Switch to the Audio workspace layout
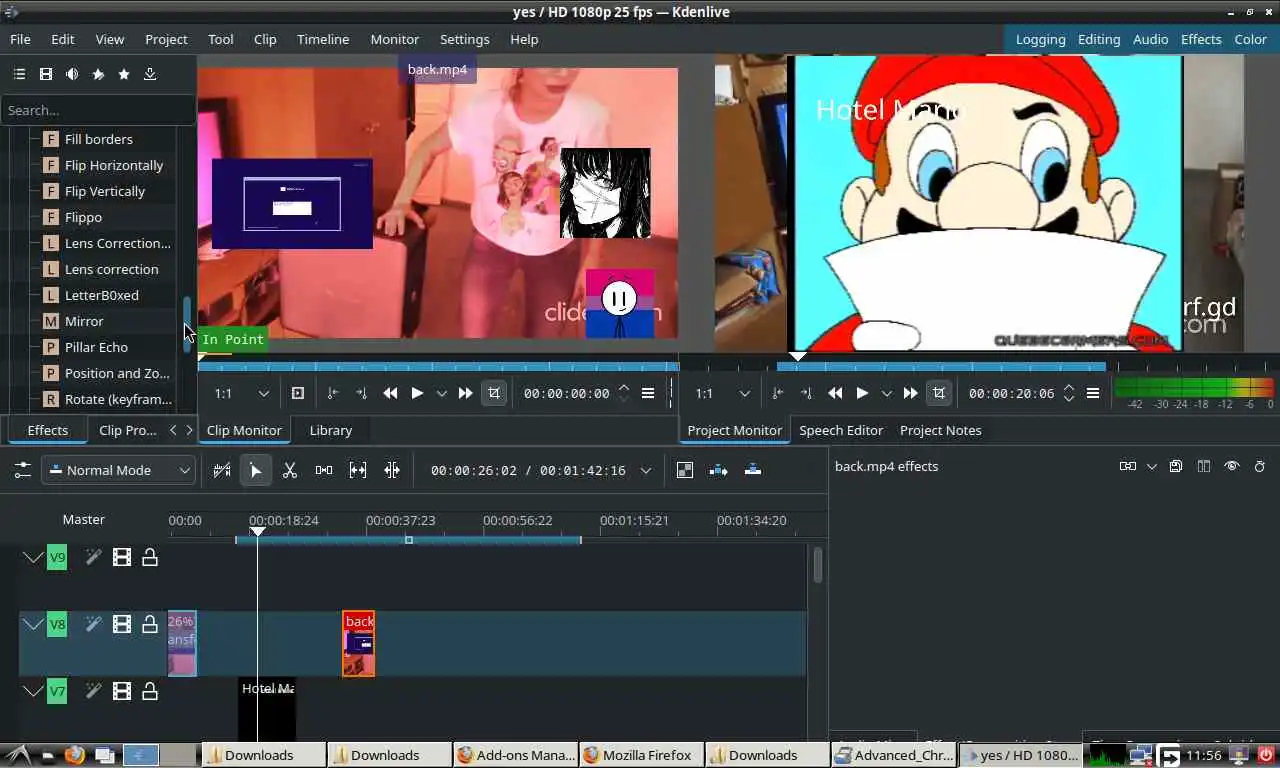Viewport: 1280px width, 768px height. coord(1151,39)
